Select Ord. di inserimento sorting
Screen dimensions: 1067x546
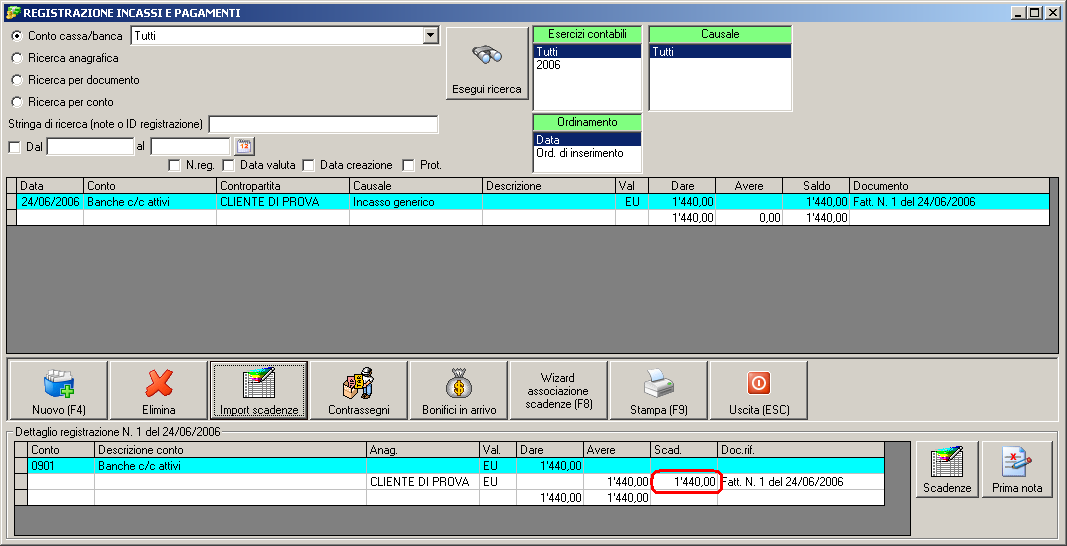[x=587, y=153]
